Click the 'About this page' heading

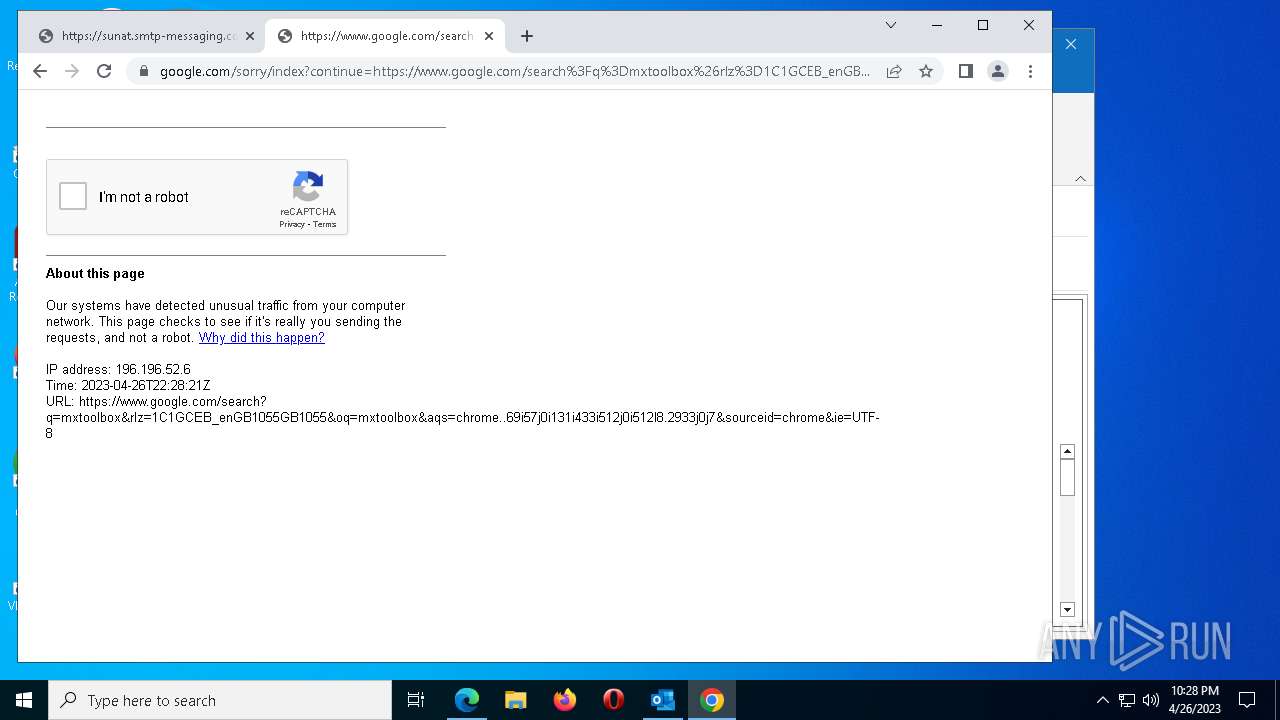tap(95, 274)
